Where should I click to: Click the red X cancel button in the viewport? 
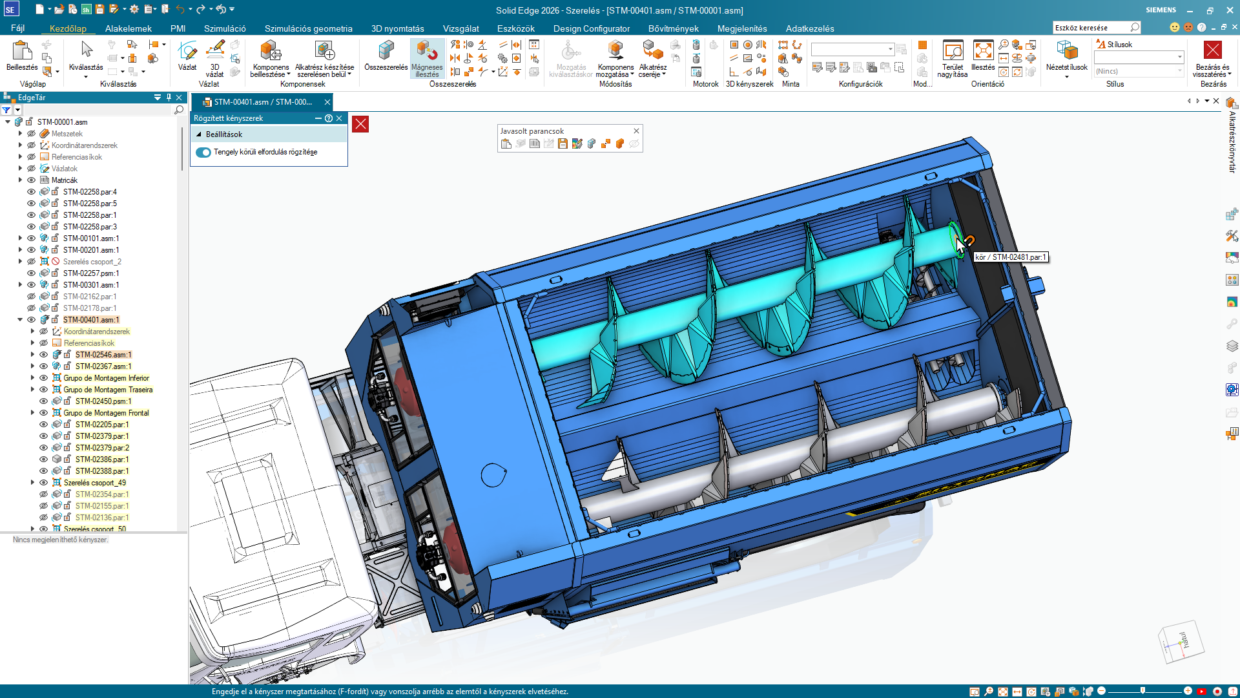360,123
